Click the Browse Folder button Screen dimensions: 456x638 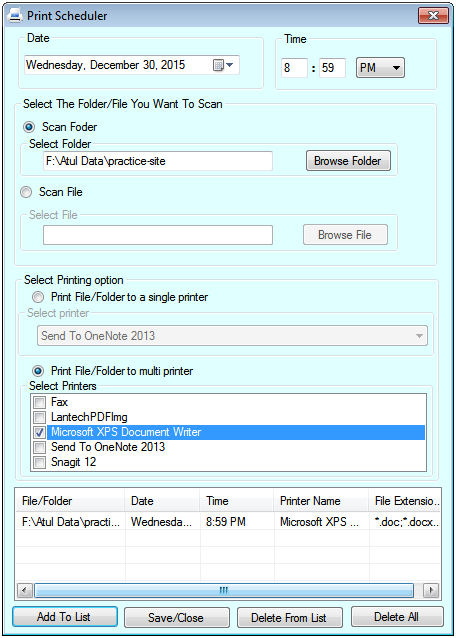tap(348, 161)
